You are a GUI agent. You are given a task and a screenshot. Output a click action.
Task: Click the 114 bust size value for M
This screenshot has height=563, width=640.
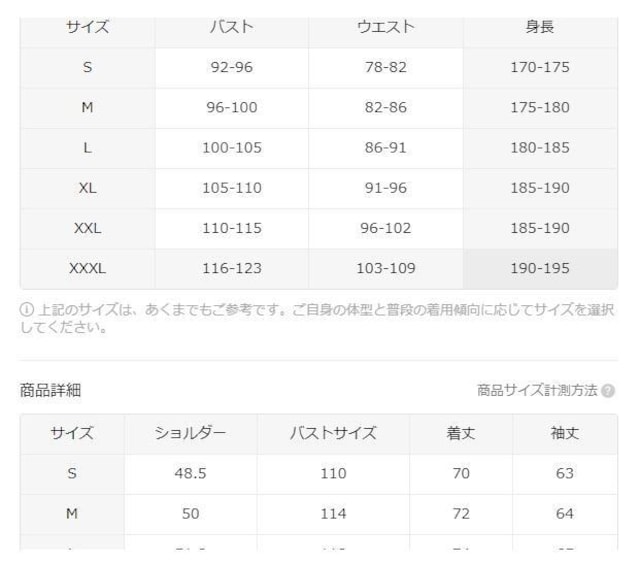[333, 514]
